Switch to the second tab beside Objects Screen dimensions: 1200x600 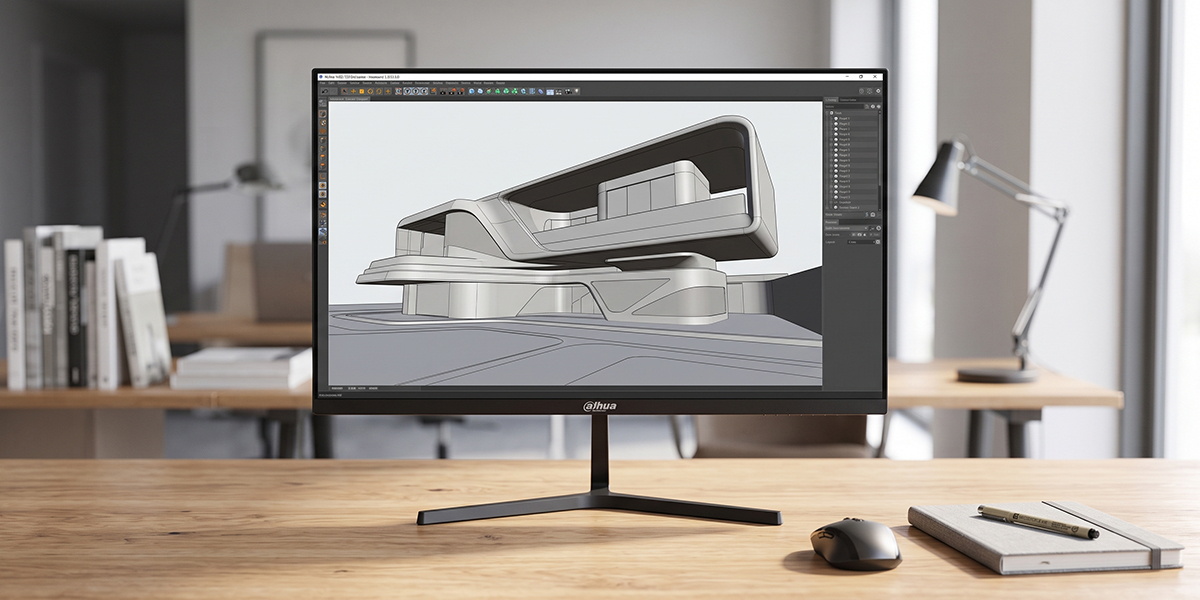(848, 100)
